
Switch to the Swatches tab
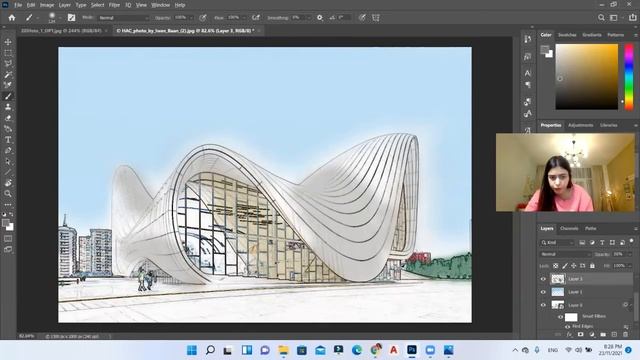(x=567, y=35)
